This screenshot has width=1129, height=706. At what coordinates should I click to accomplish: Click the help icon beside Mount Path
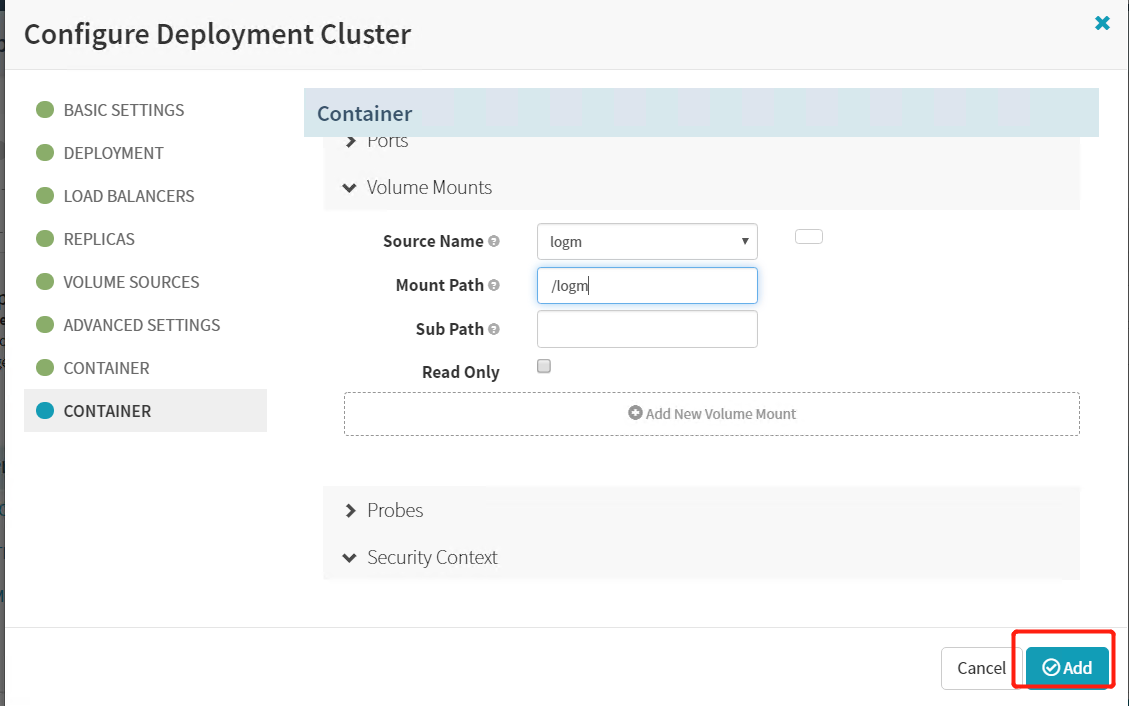[494, 286]
